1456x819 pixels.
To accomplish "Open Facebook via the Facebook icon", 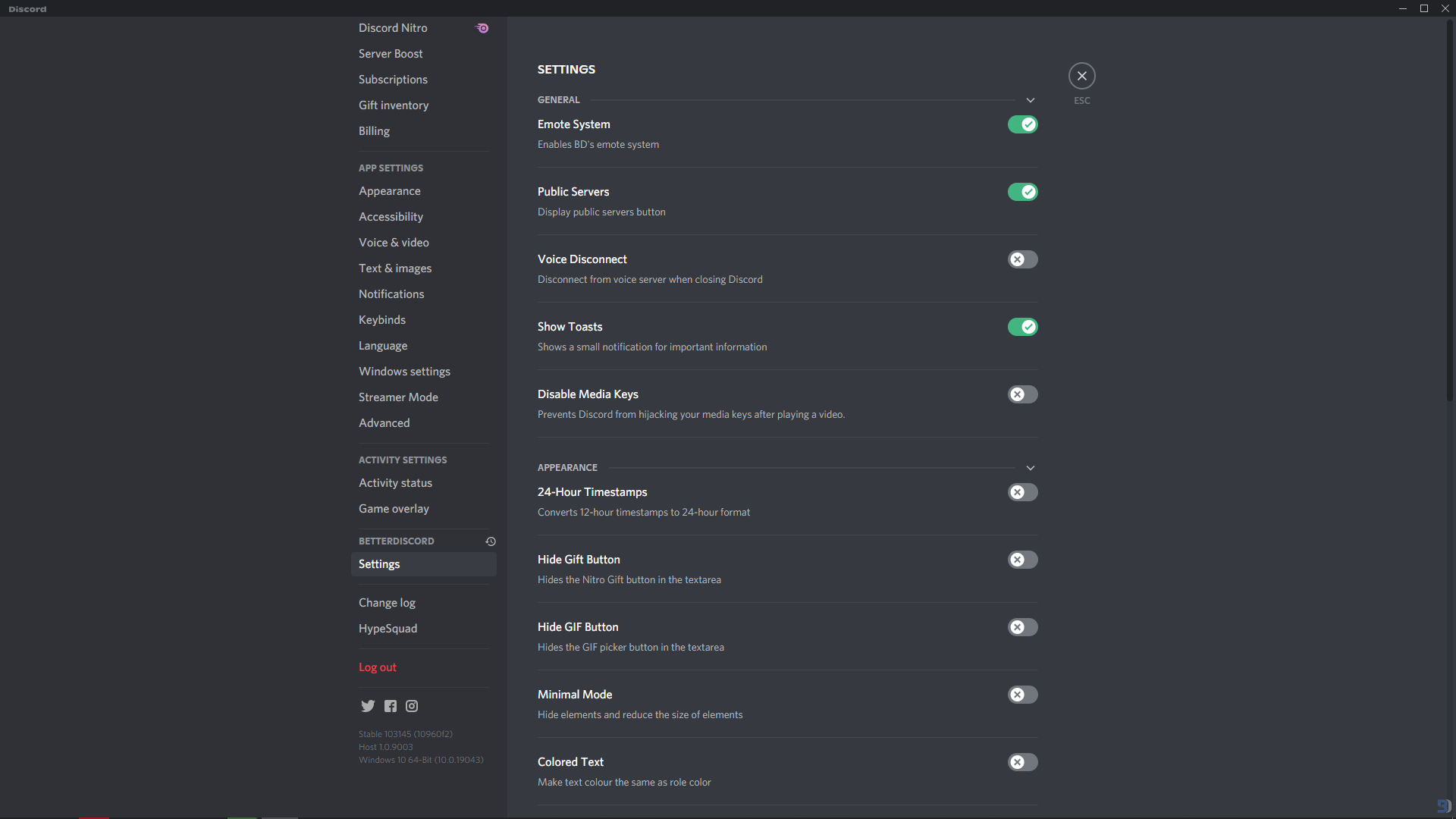I will [390, 705].
